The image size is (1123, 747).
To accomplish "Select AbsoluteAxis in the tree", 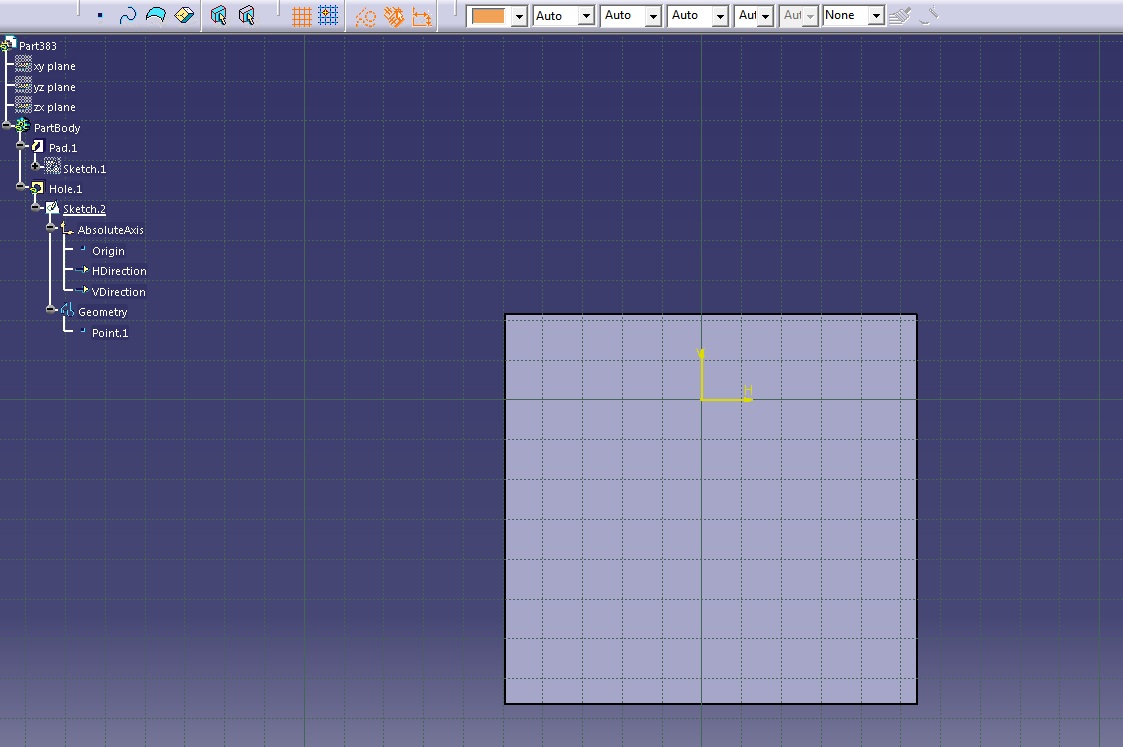I will point(111,230).
